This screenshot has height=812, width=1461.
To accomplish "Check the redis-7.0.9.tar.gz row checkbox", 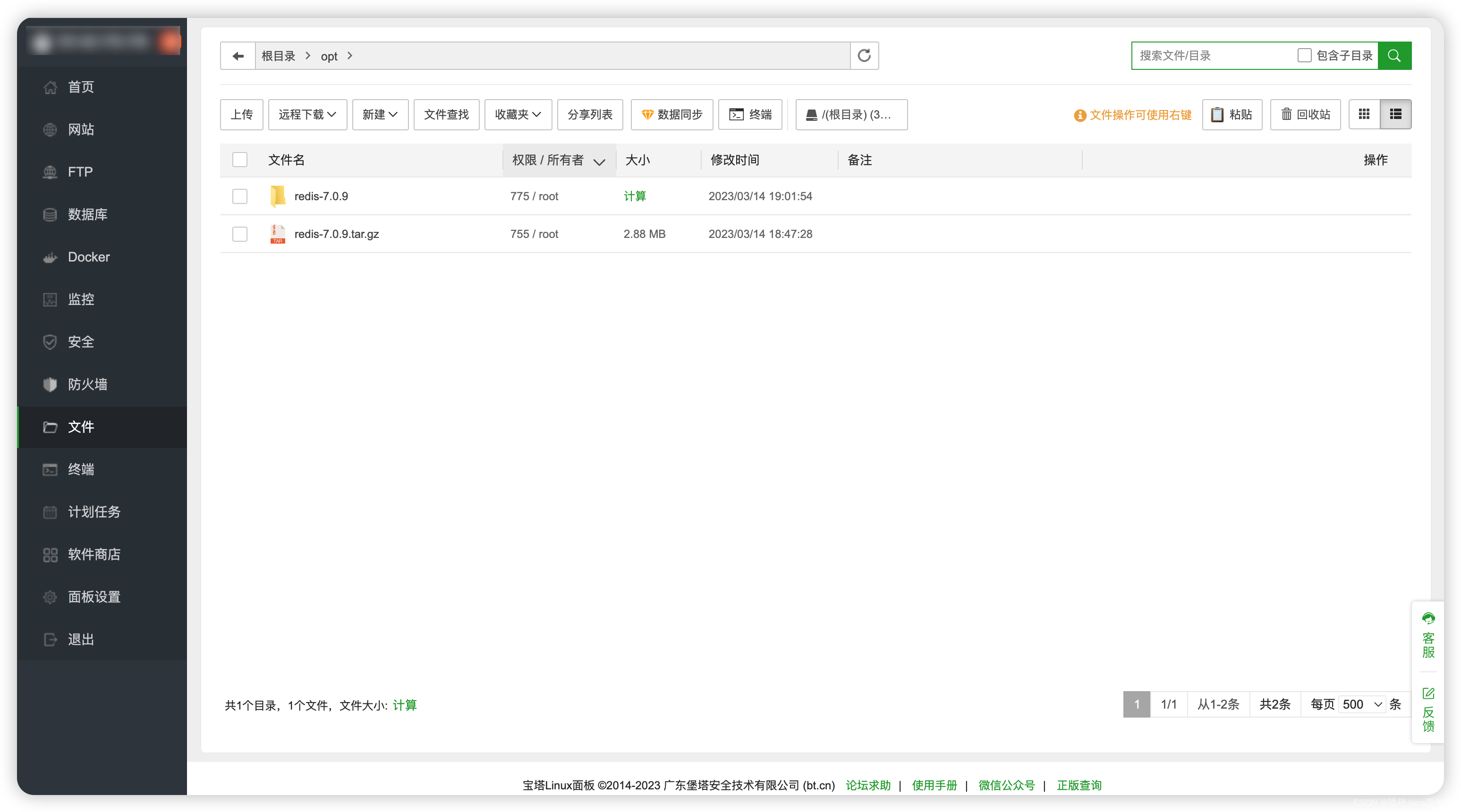I will pos(240,234).
